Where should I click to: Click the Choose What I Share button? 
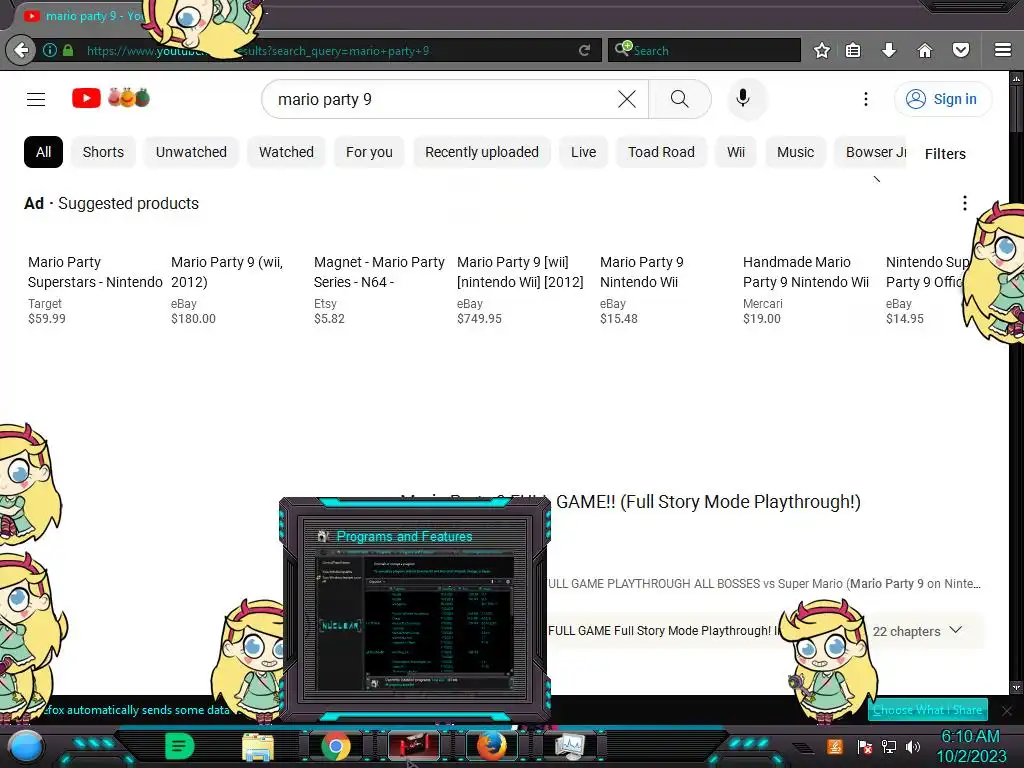pyautogui.click(x=927, y=710)
